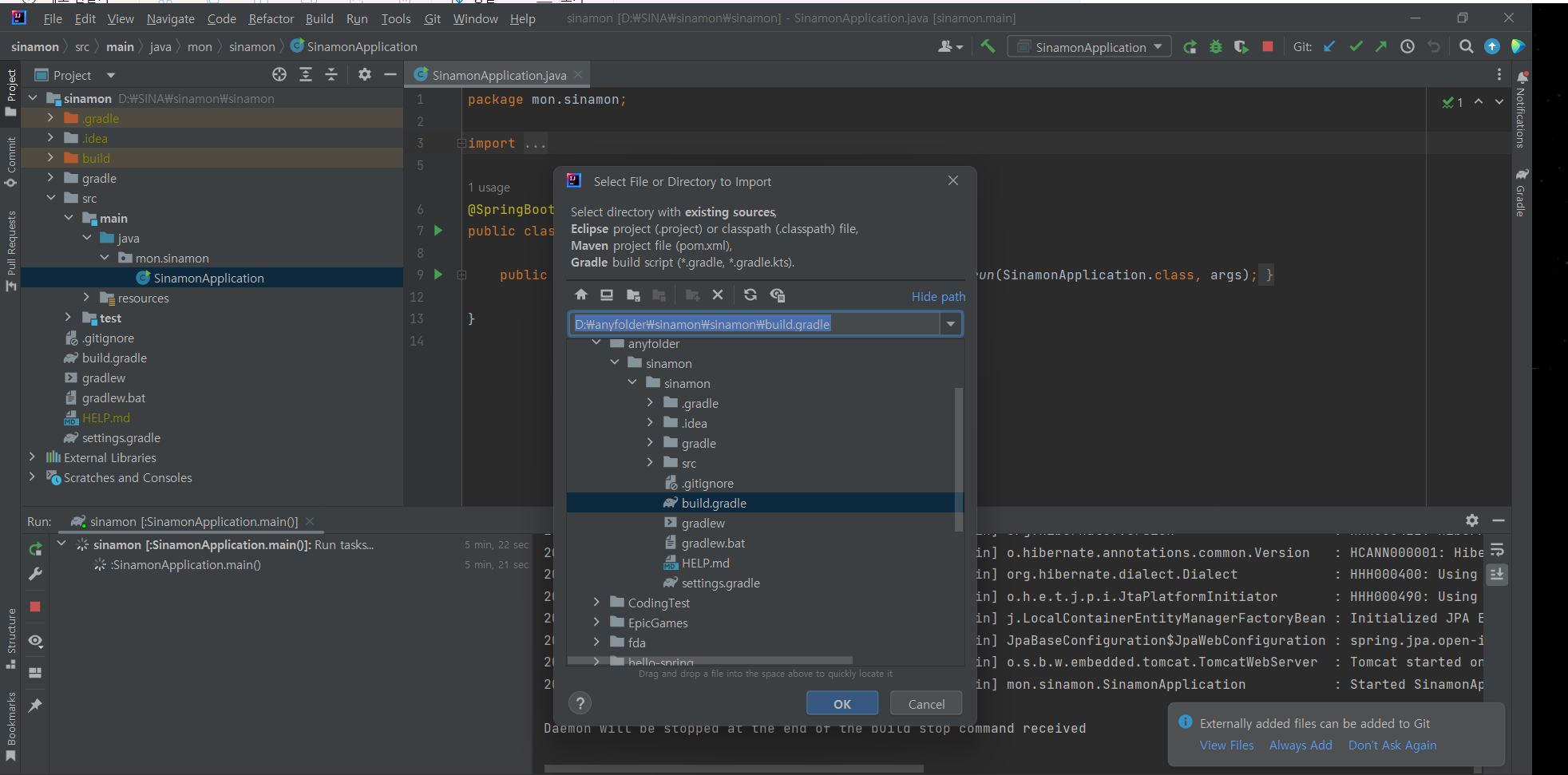Click the Home directory icon in import dialog

point(581,295)
